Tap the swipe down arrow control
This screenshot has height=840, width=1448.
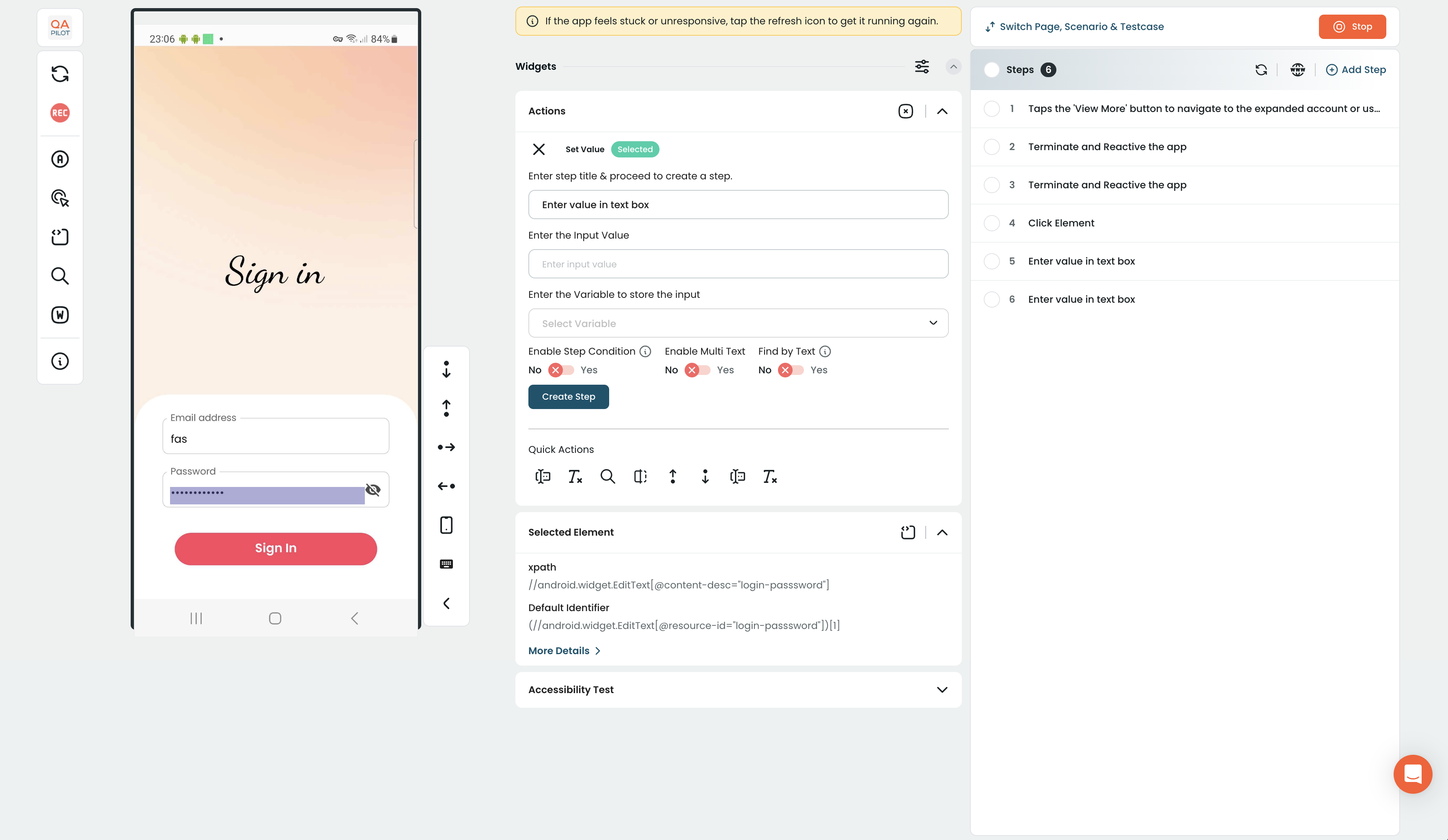pos(446,369)
